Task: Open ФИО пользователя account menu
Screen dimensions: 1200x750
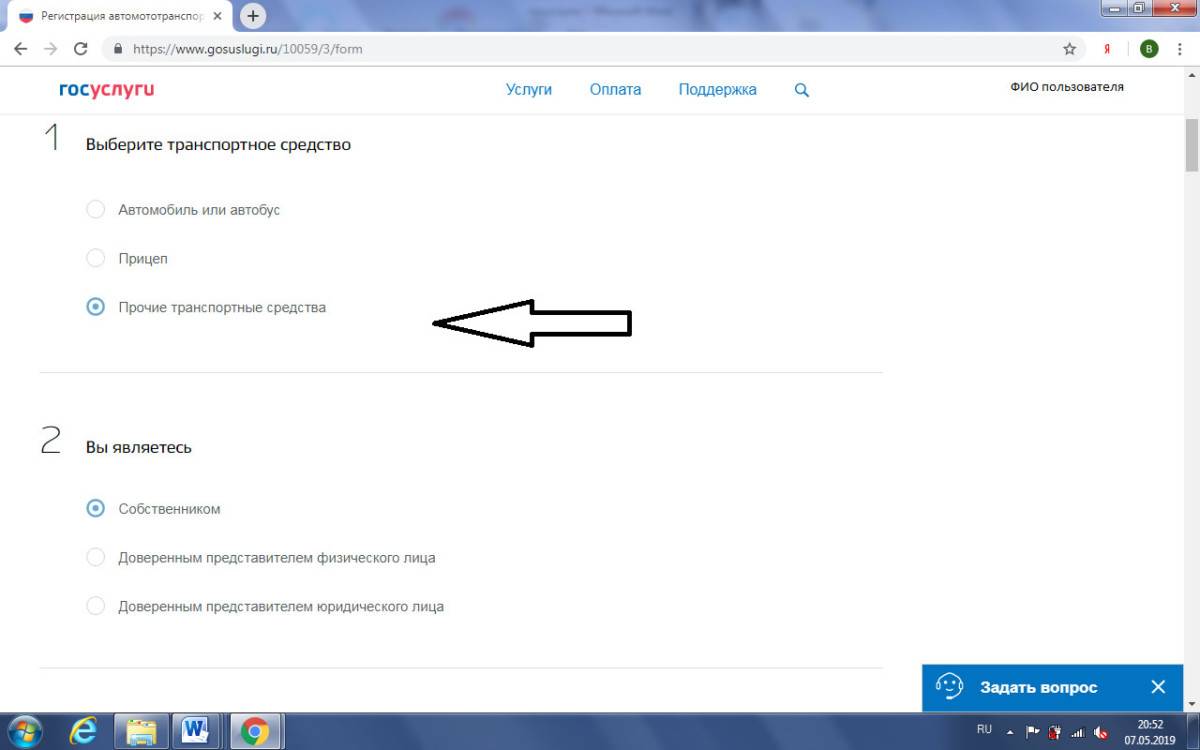Action: point(1066,87)
